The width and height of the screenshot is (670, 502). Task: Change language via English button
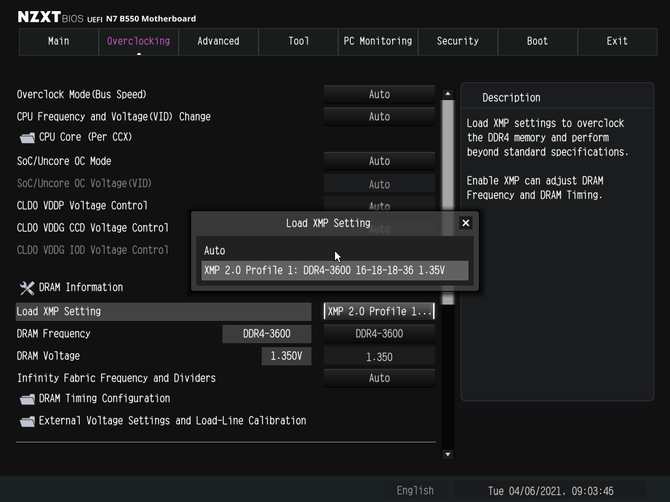pos(415,490)
